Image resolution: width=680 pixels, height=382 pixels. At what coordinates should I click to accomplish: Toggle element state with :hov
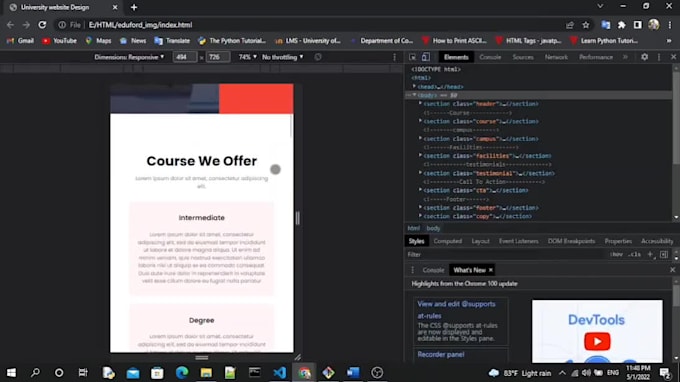(x=616, y=255)
